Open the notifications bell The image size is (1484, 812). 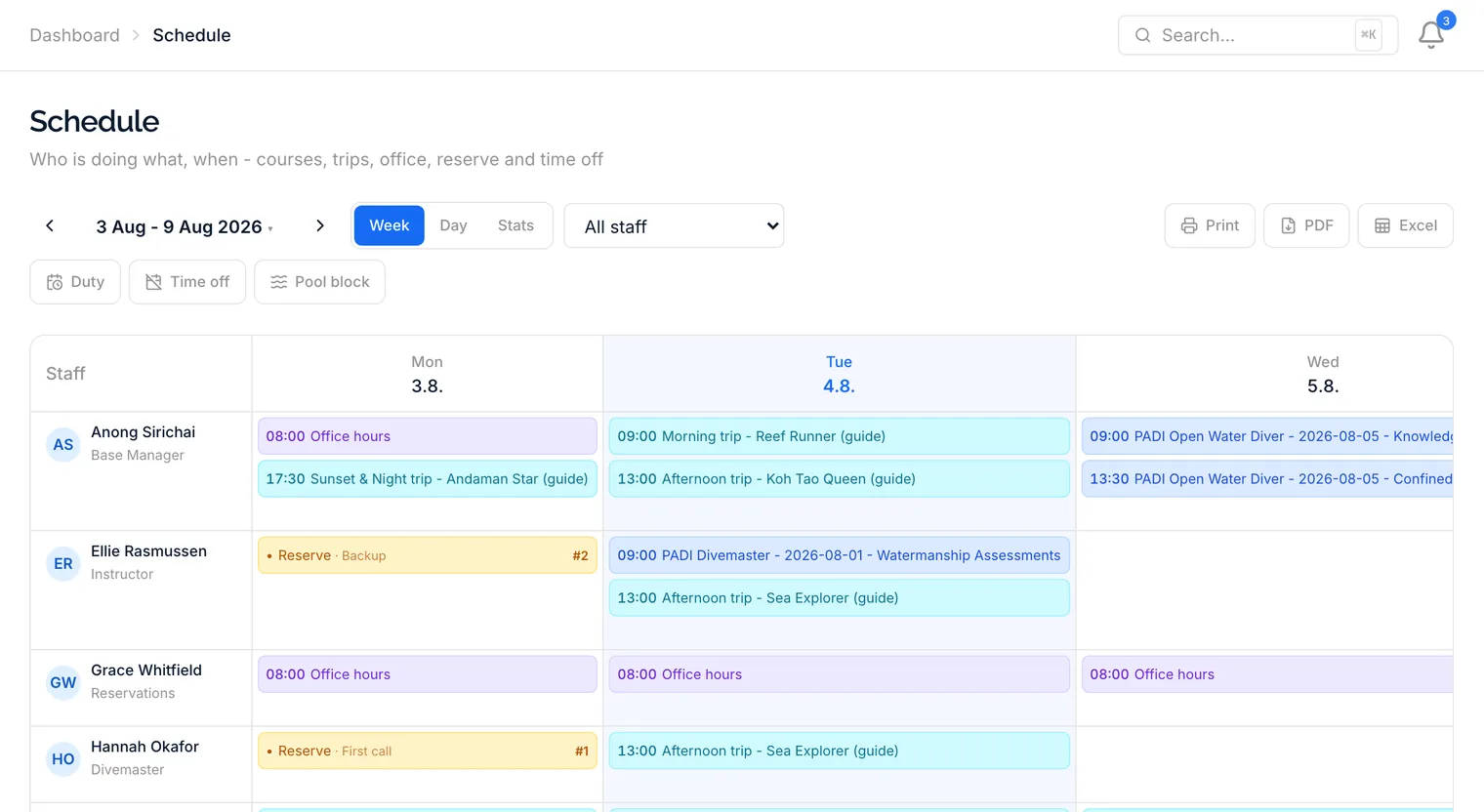(x=1431, y=35)
